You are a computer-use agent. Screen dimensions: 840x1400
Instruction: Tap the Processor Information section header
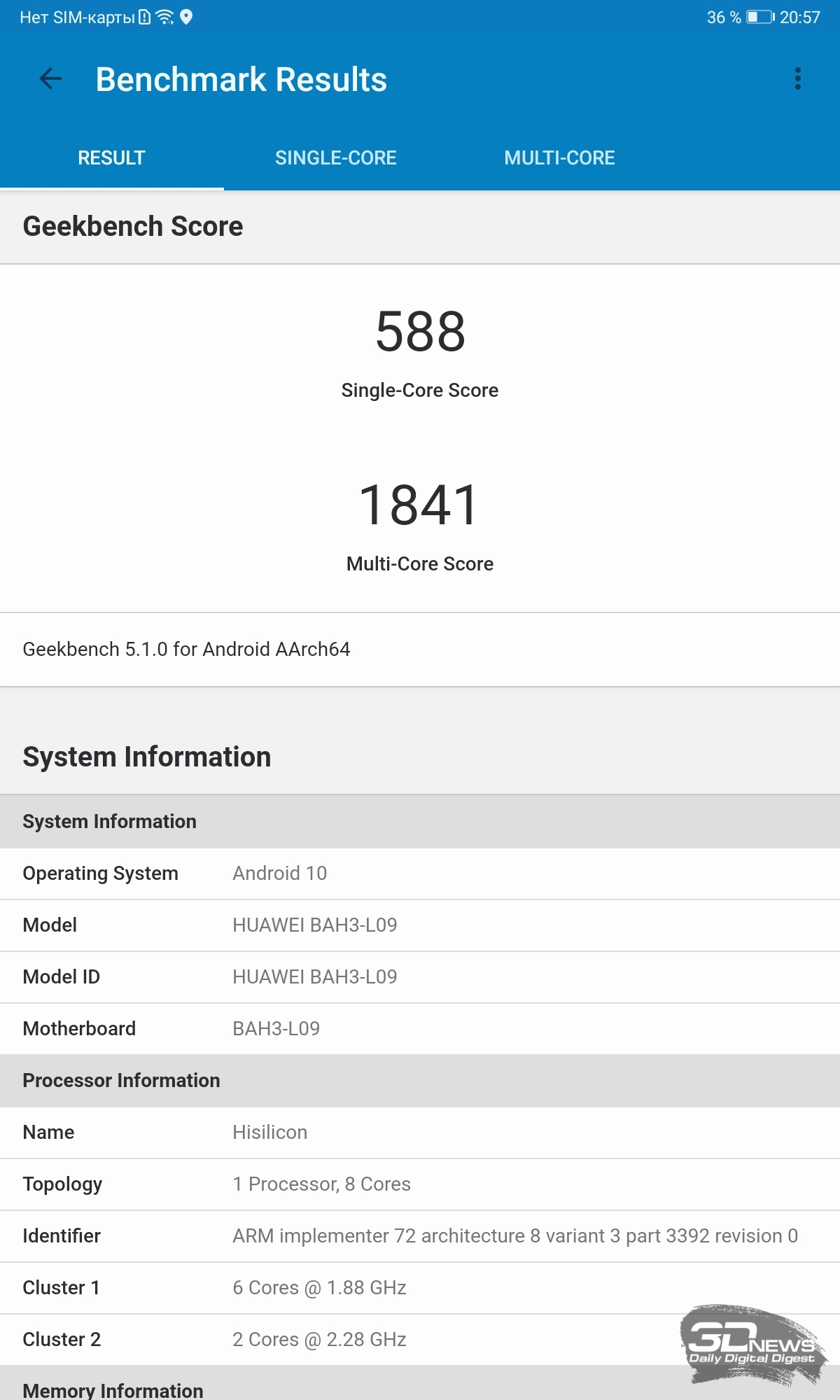420,1080
